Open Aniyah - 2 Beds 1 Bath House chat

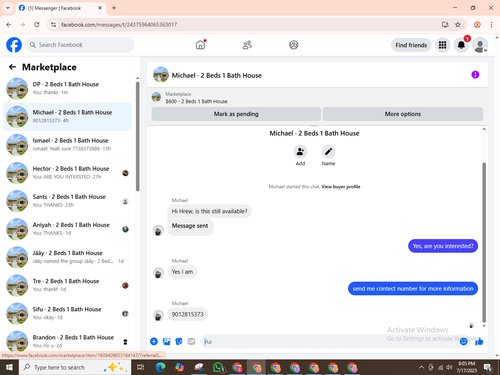point(67,229)
